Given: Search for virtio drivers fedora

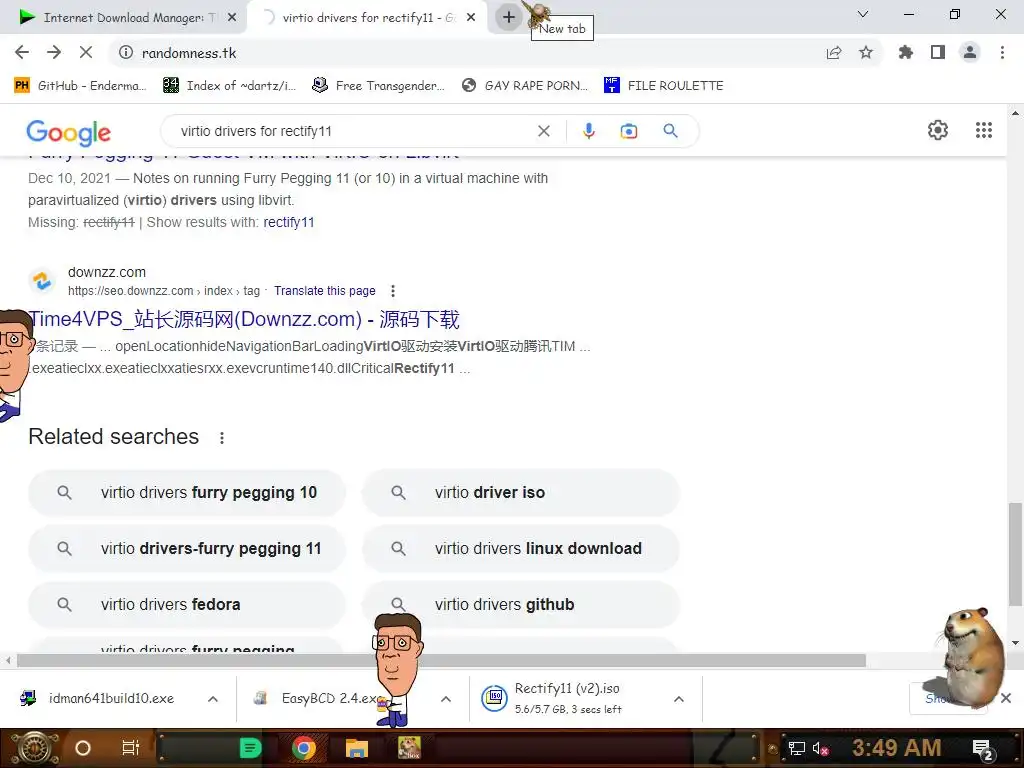Looking at the screenshot, I should pos(186,605).
